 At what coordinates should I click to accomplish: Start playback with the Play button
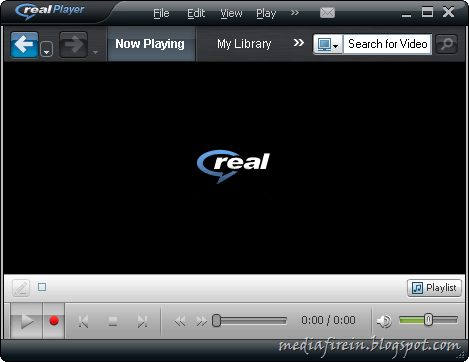27,321
